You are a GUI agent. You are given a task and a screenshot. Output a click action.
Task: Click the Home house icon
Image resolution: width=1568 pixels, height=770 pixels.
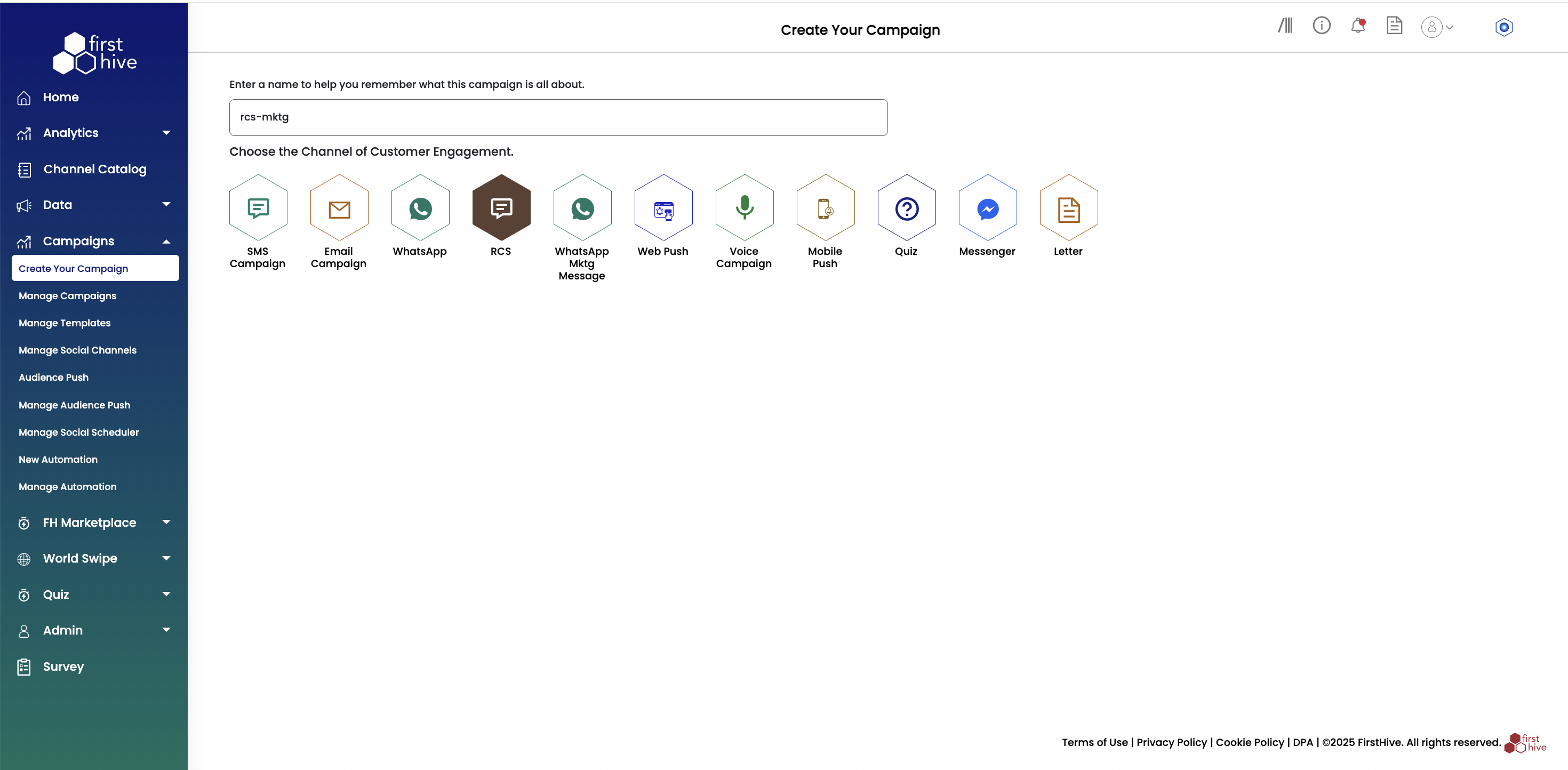[x=24, y=98]
